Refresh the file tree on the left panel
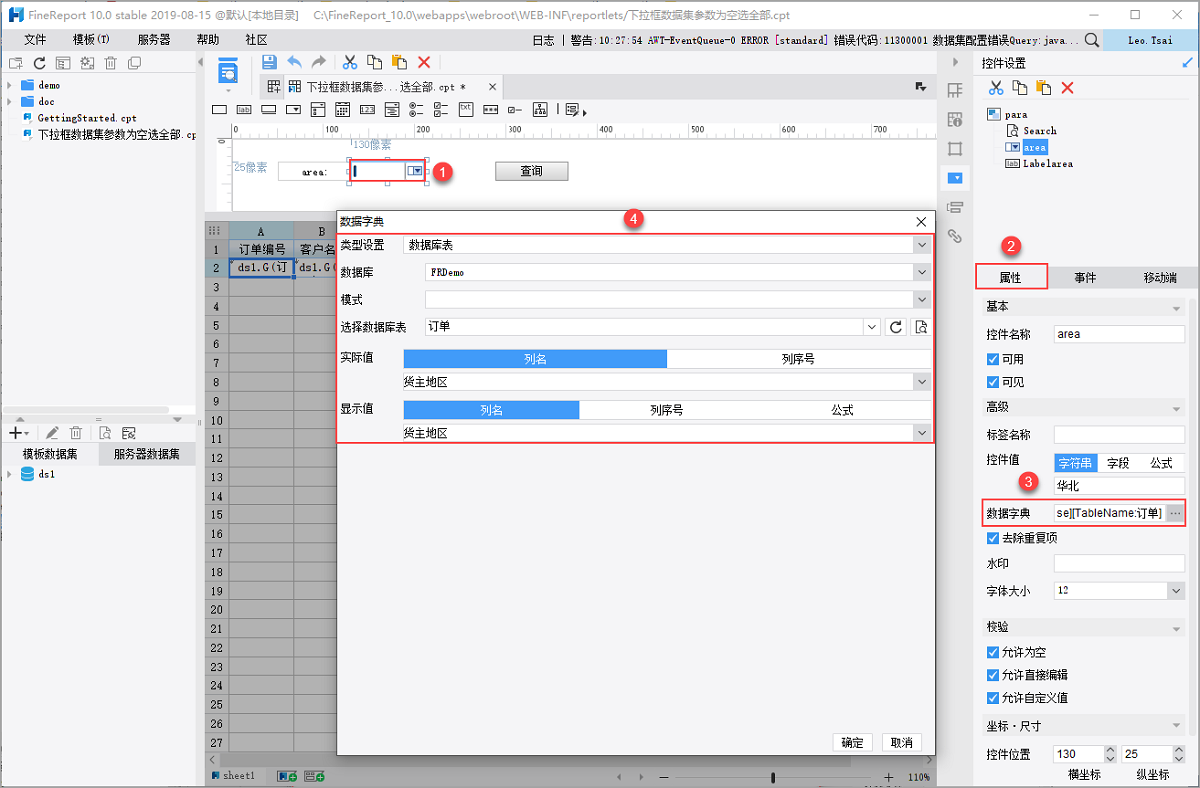Viewport: 1200px width, 788px height. pyautogui.click(x=40, y=63)
